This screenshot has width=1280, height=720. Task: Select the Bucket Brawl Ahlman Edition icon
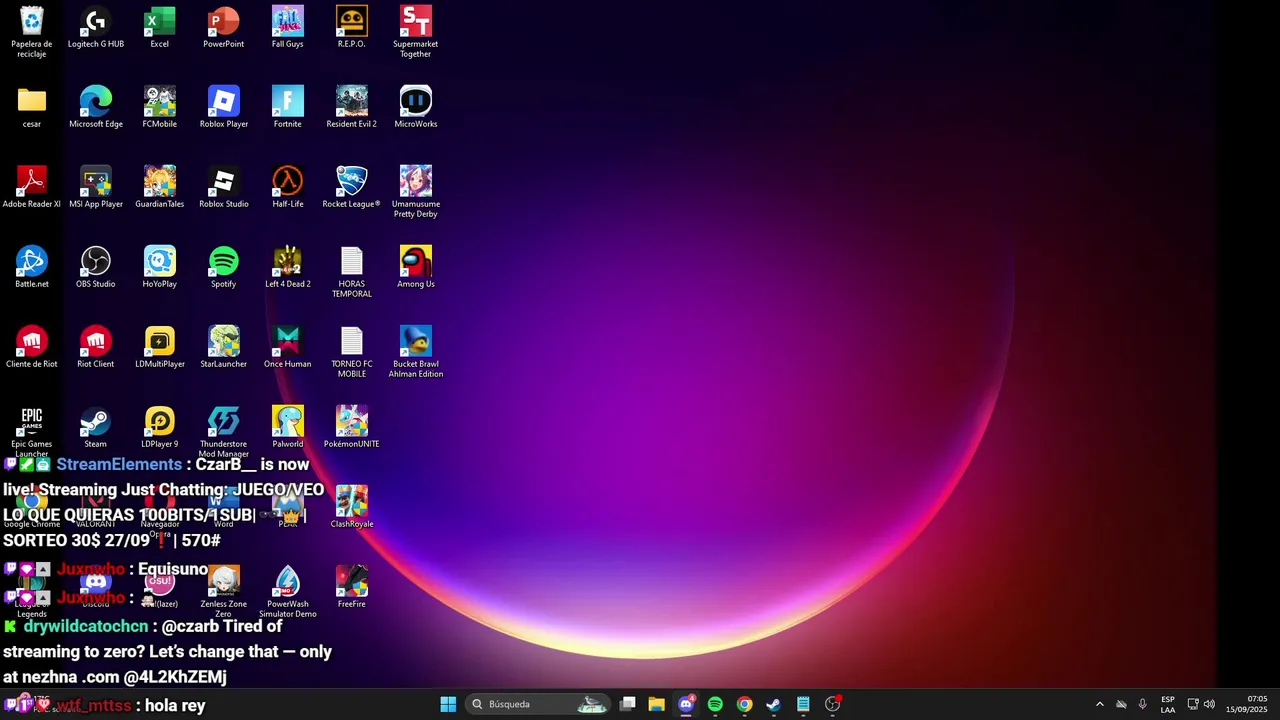(416, 352)
